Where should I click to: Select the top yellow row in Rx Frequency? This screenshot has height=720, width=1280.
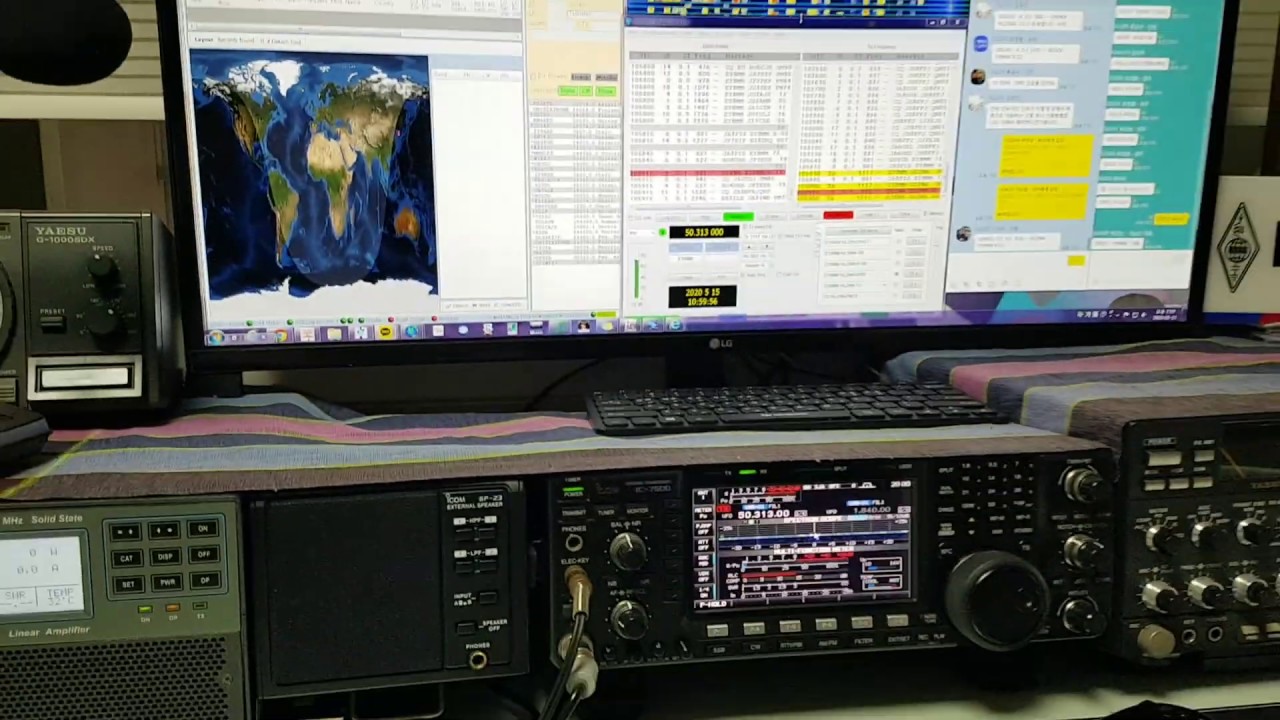point(870,172)
